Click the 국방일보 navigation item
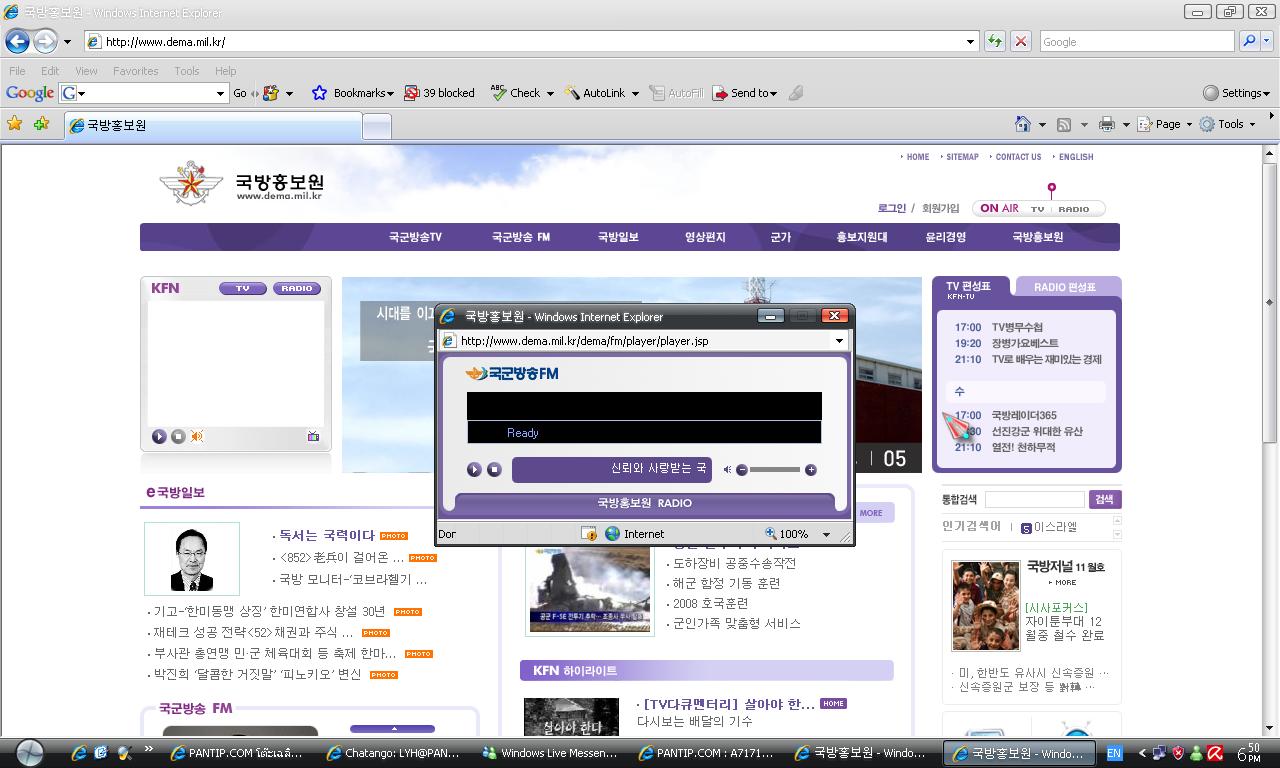This screenshot has height=768, width=1280. click(618, 237)
